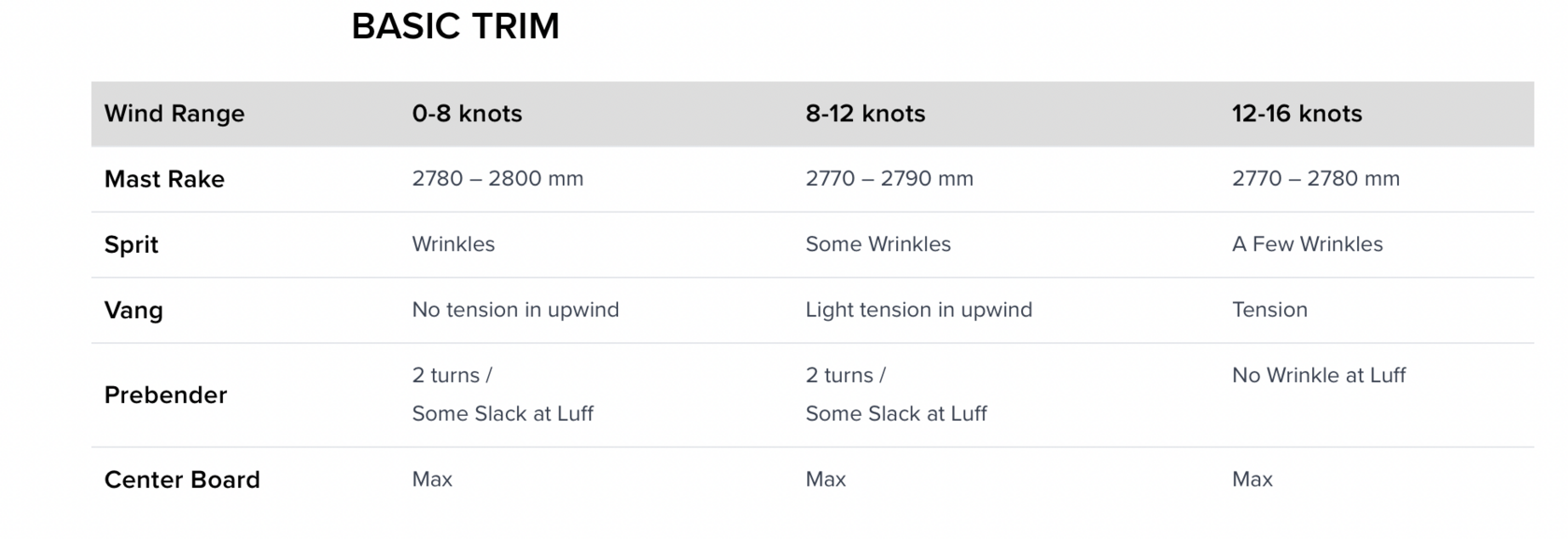Image resolution: width=1568 pixels, height=539 pixels.
Task: Click the Some Wrinkles cell
Action: 877,244
